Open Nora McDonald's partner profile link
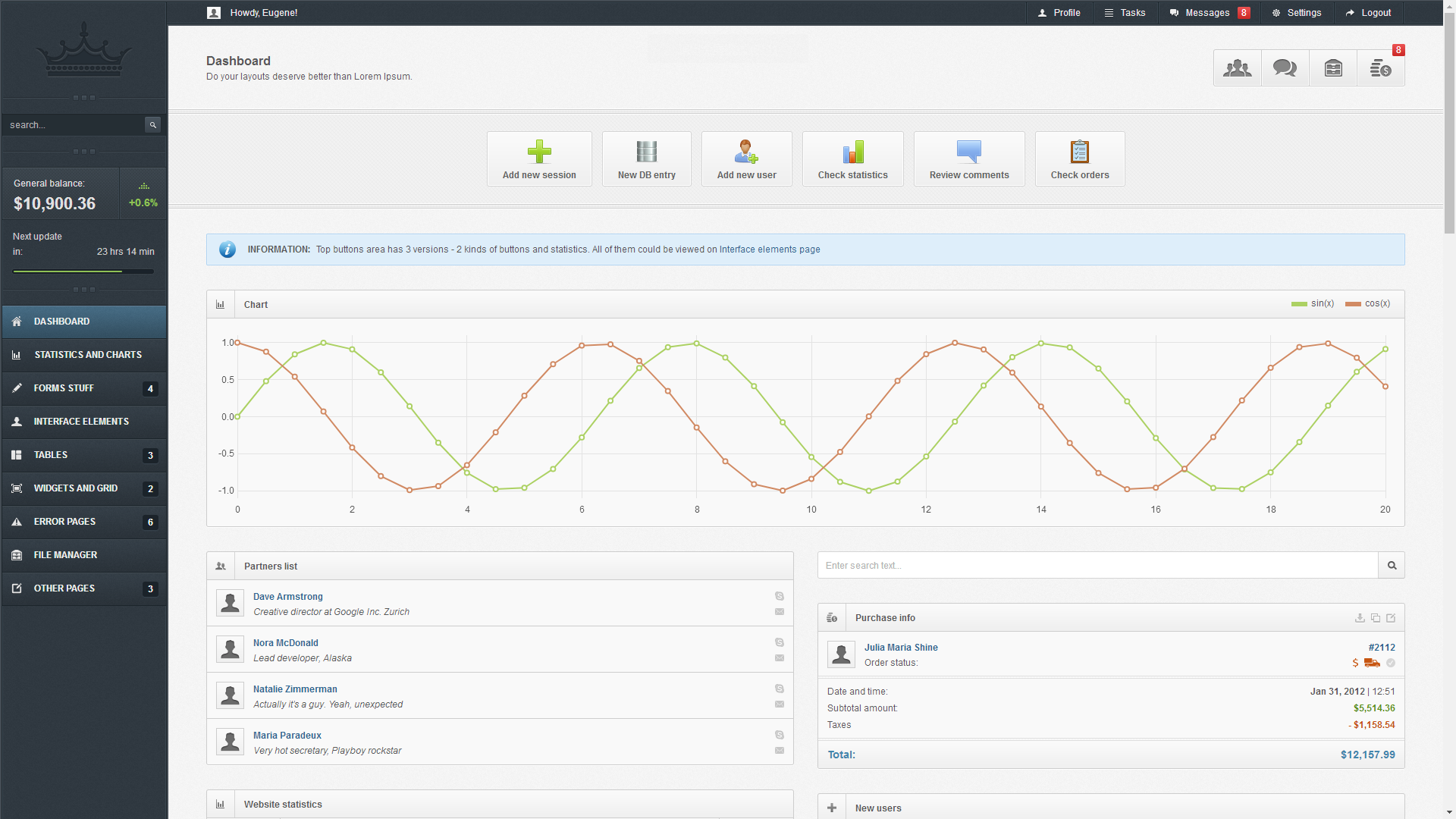This screenshot has height=819, width=1456. click(286, 643)
